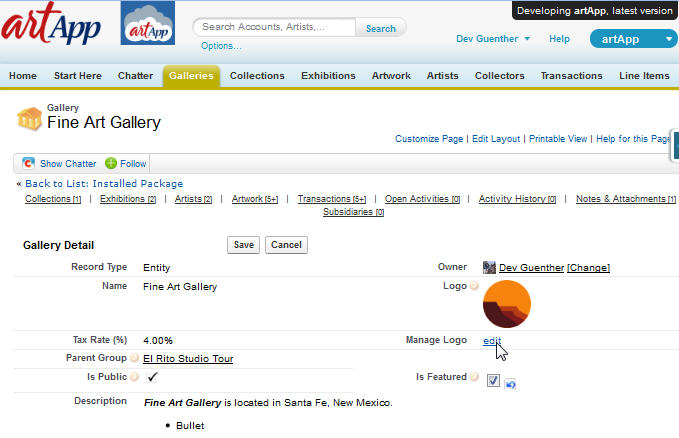
Task: Click the Gallery building icon
Action: pyautogui.click(x=30, y=119)
